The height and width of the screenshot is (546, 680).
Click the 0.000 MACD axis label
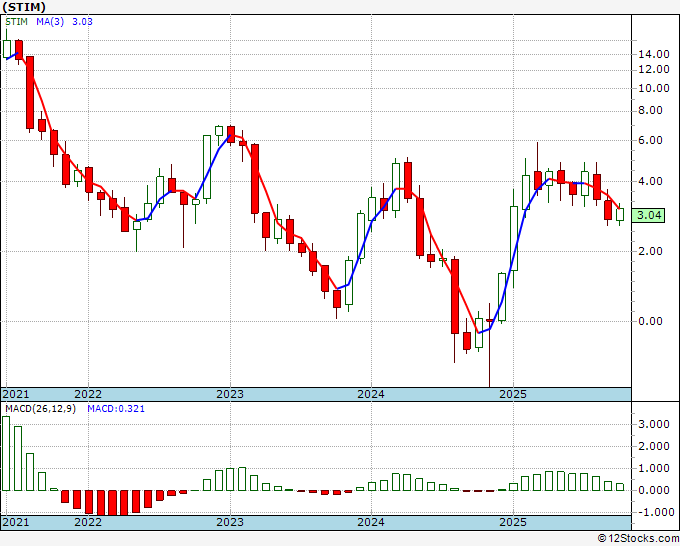[x=654, y=490]
